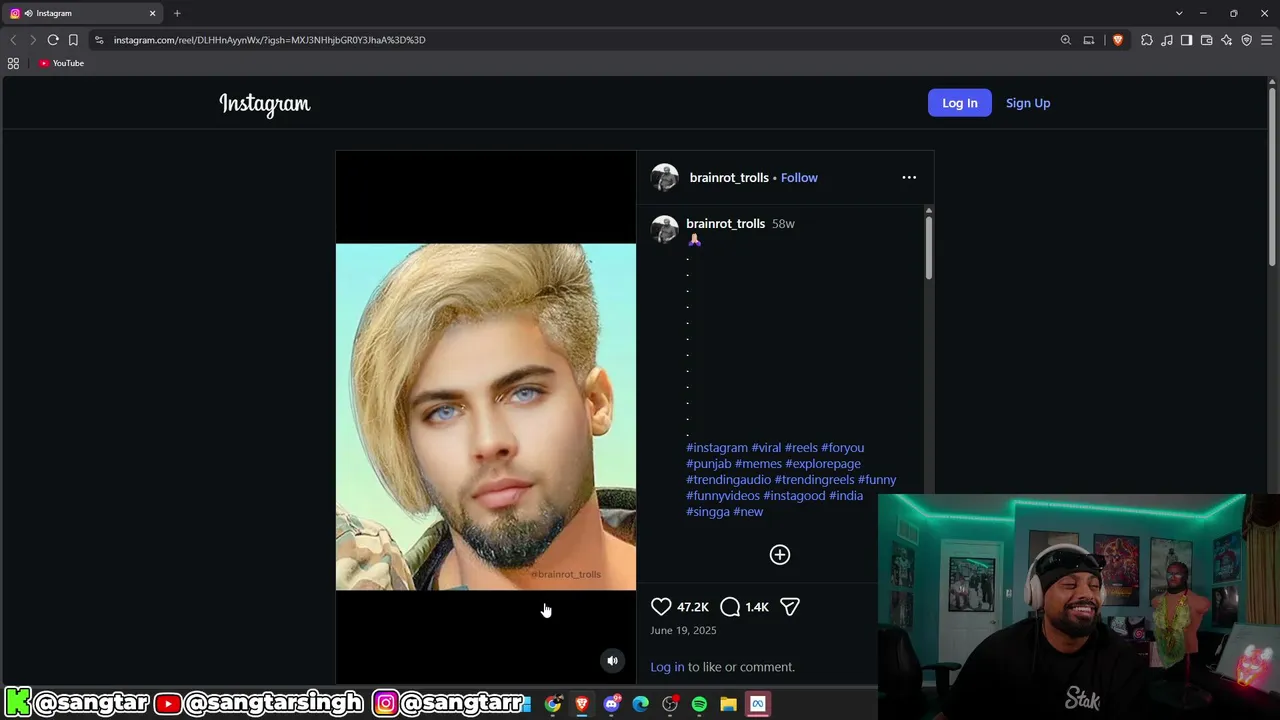Screen dimensions: 1280x720
Task: Share the reel with the paper plane icon
Action: 790,607
